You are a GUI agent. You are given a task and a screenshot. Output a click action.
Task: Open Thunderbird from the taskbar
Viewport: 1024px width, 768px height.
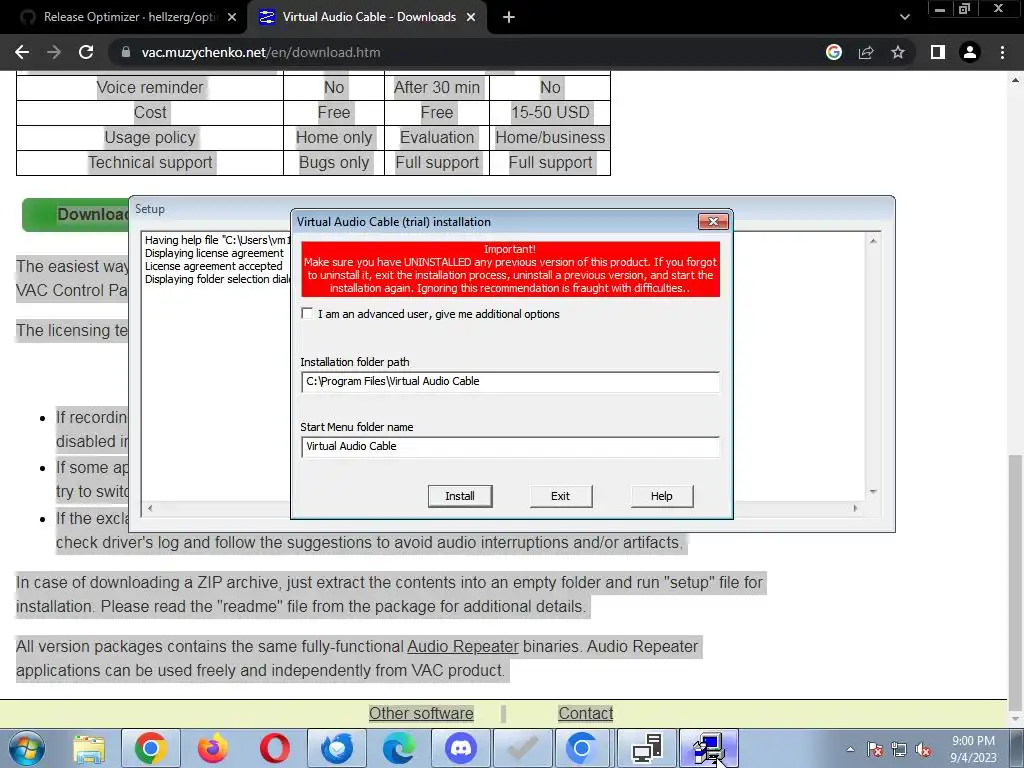[337, 748]
